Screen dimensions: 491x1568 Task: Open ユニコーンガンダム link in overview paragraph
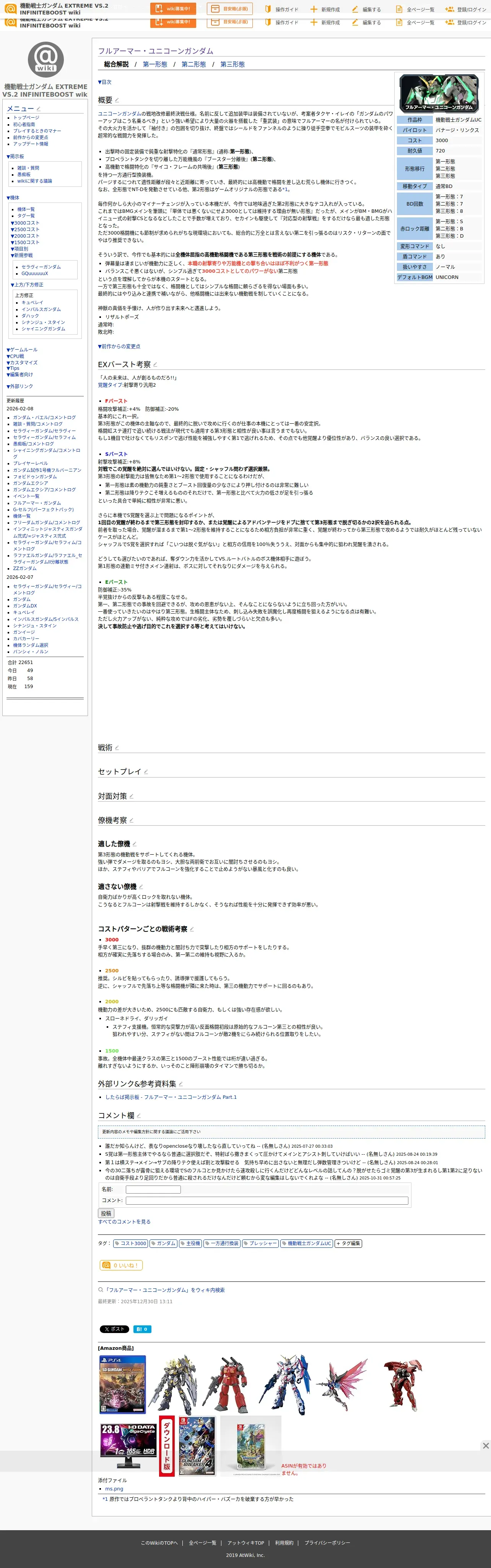(x=119, y=114)
